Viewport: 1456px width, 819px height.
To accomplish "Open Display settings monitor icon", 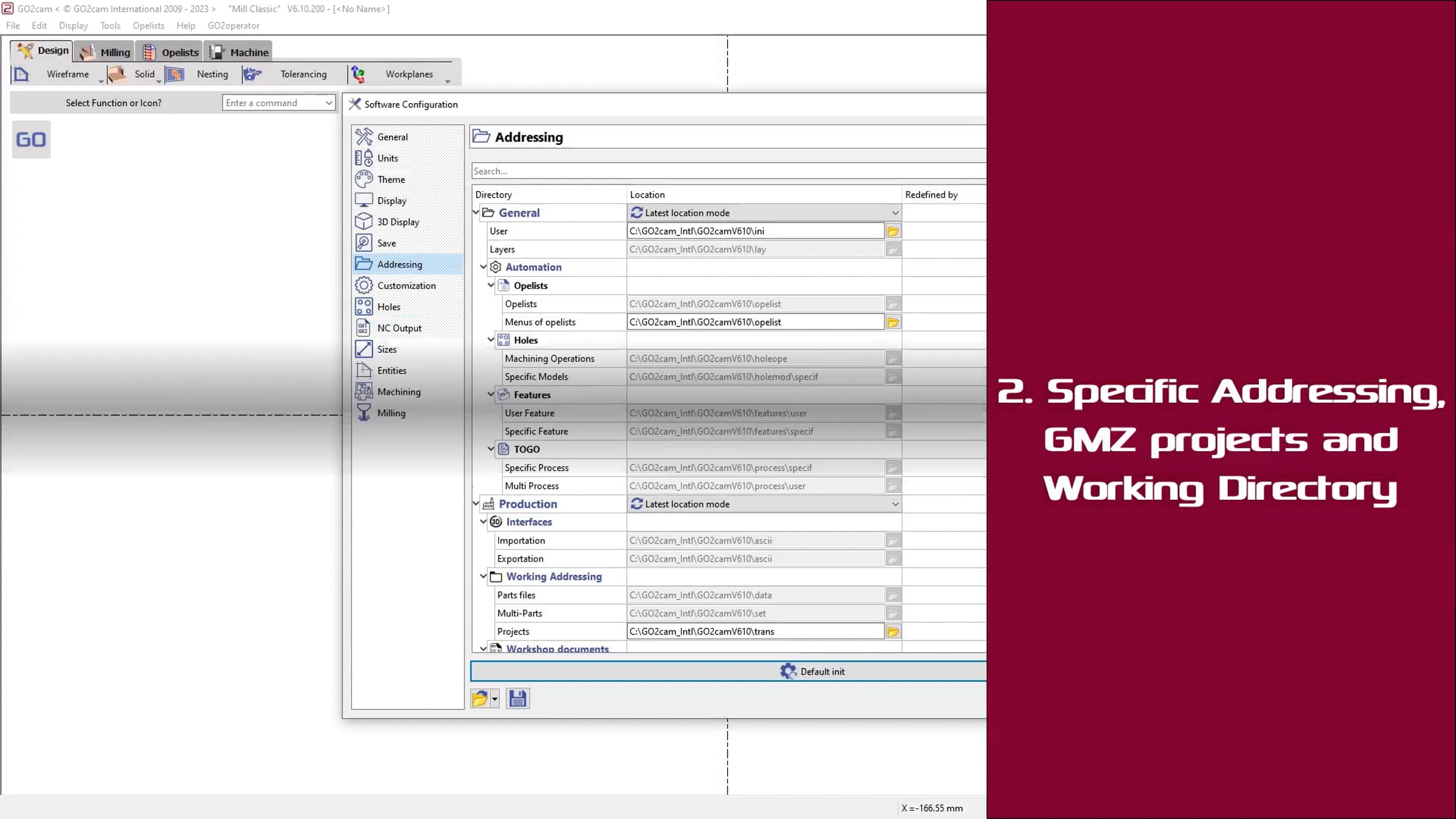I will pyautogui.click(x=364, y=201).
